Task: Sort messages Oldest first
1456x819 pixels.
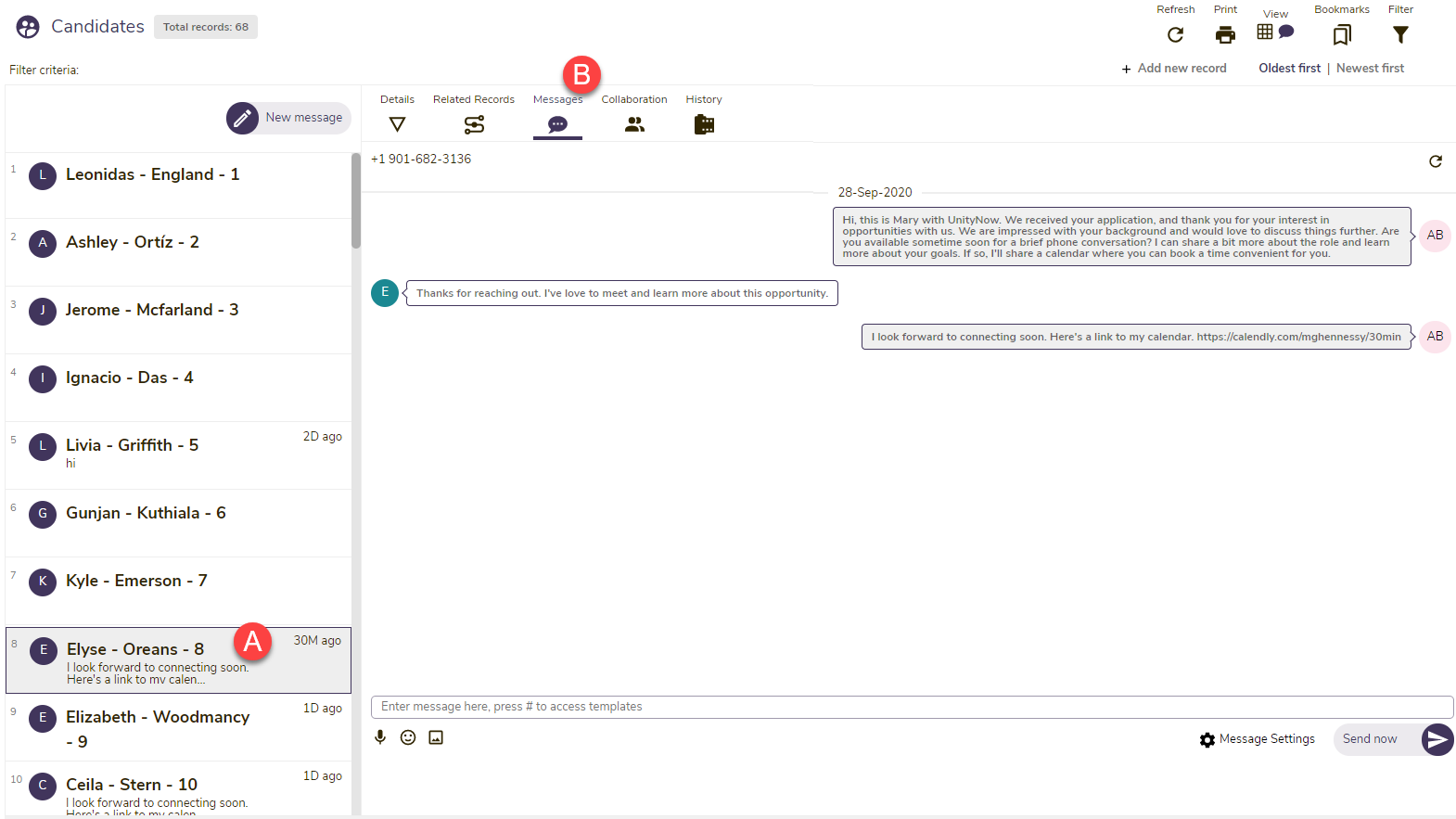Action: [1289, 69]
